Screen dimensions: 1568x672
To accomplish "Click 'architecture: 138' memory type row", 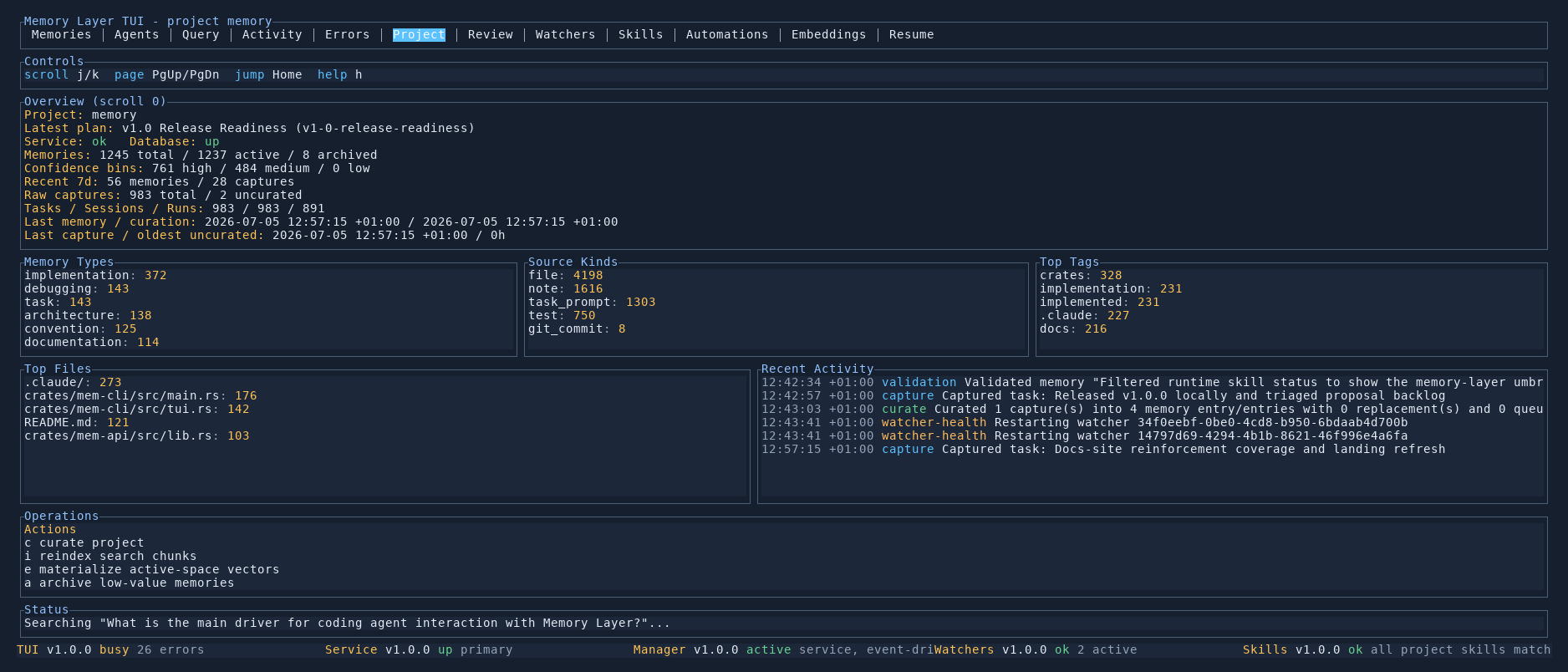I will 88,315.
